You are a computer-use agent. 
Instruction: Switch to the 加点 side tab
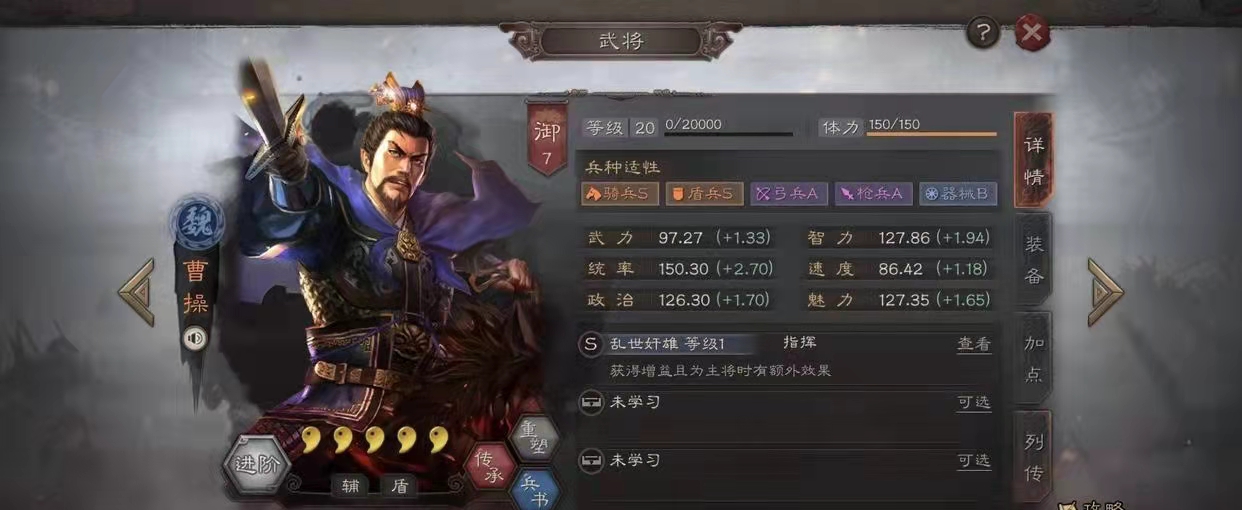pyautogui.click(x=1034, y=357)
